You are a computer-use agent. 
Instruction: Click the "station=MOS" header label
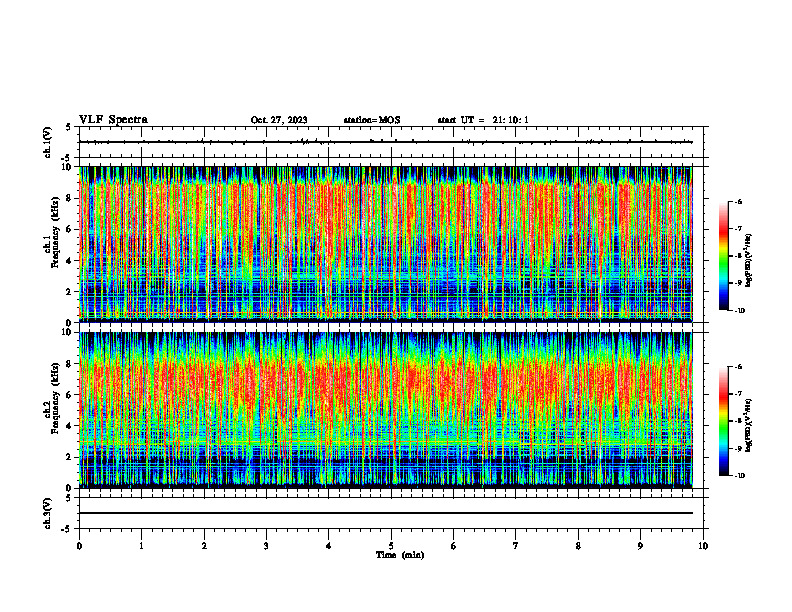pos(372,120)
